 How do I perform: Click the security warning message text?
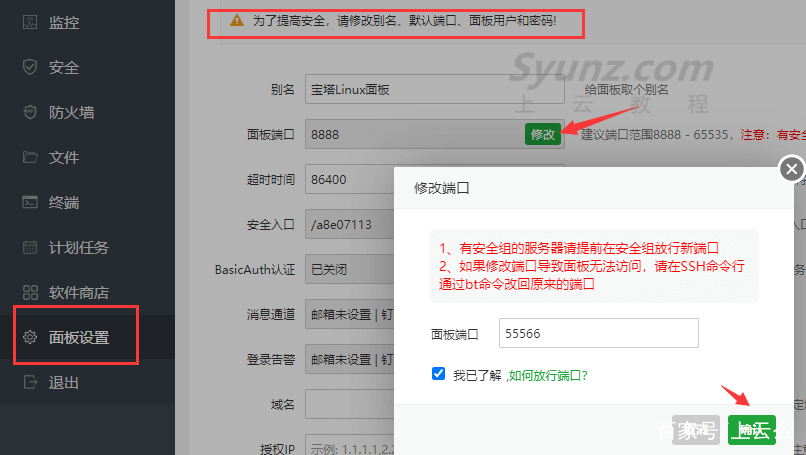coord(404,21)
